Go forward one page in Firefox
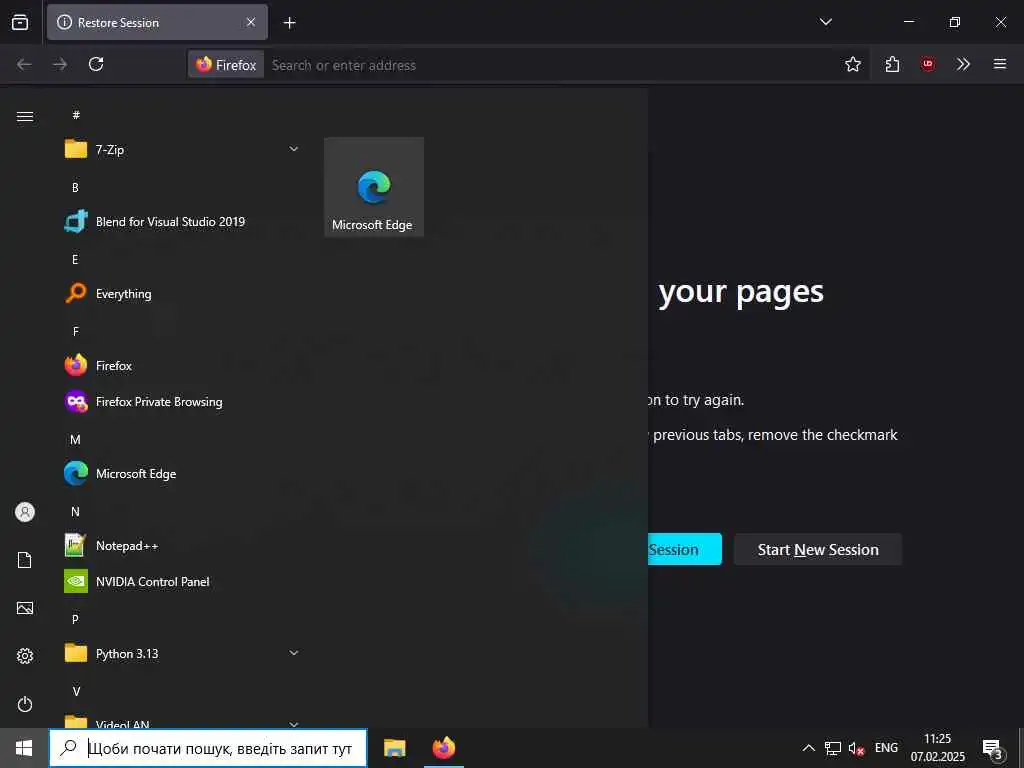Viewport: 1024px width, 768px height. pos(60,64)
